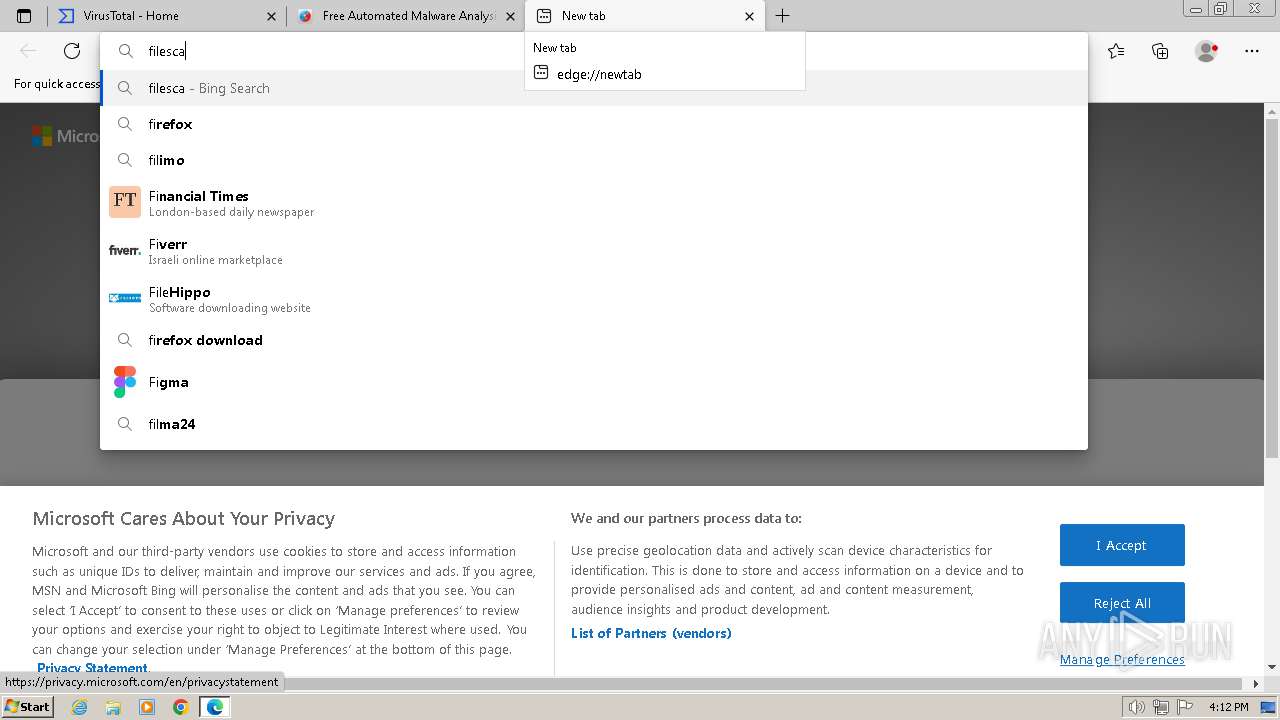The width and height of the screenshot is (1280, 720).
Task: Open the List of Partners (vendors) link
Action: coord(651,633)
